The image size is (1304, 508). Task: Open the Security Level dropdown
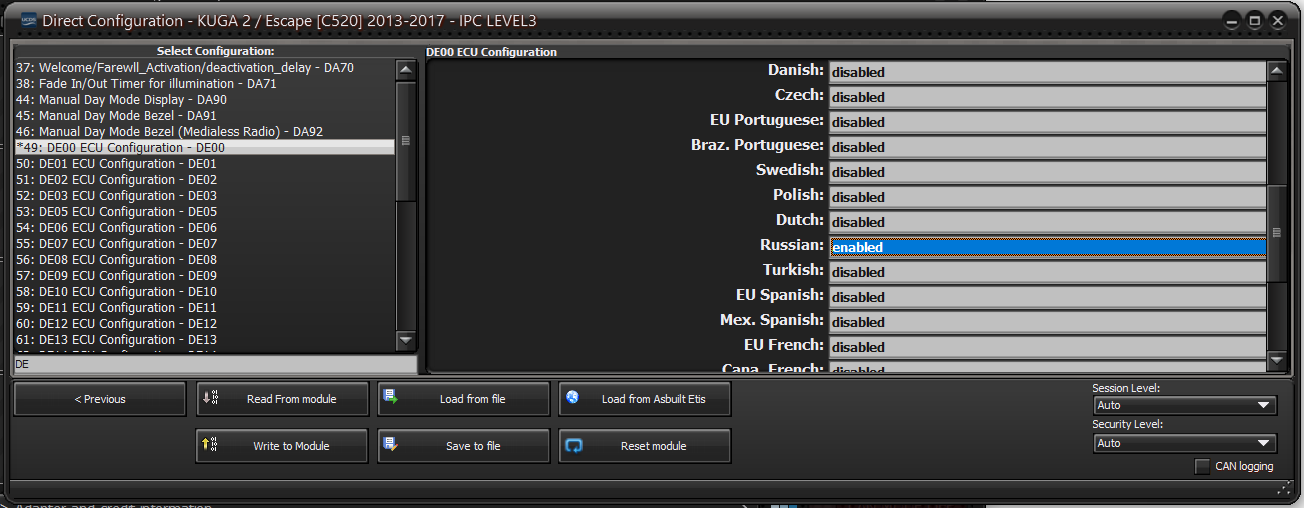pos(1185,443)
